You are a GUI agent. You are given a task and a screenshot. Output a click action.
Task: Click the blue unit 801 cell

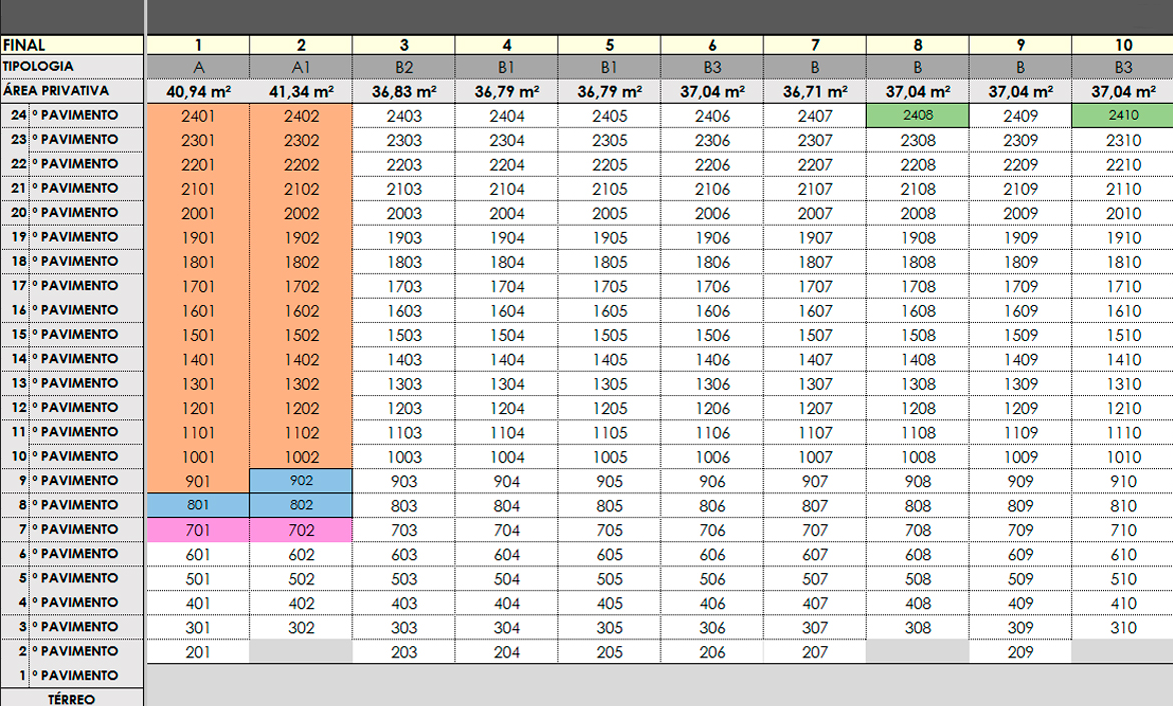click(198, 505)
